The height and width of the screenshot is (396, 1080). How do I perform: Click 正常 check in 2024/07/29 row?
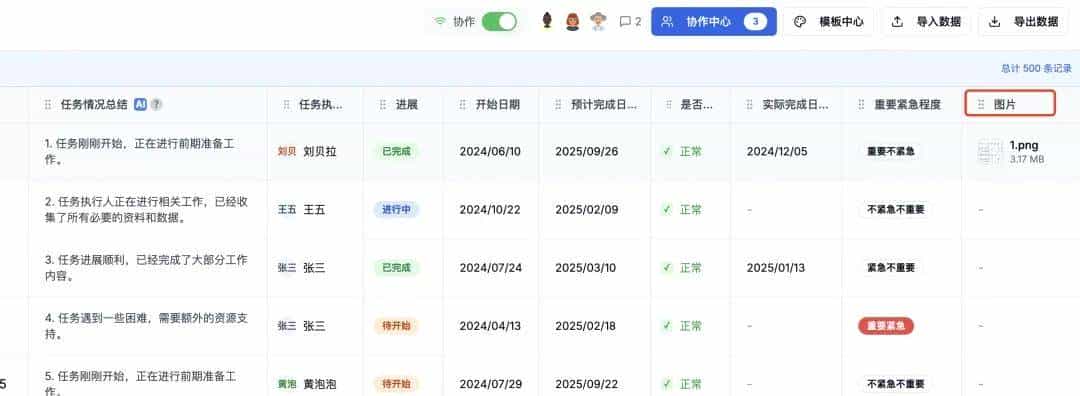(682, 384)
